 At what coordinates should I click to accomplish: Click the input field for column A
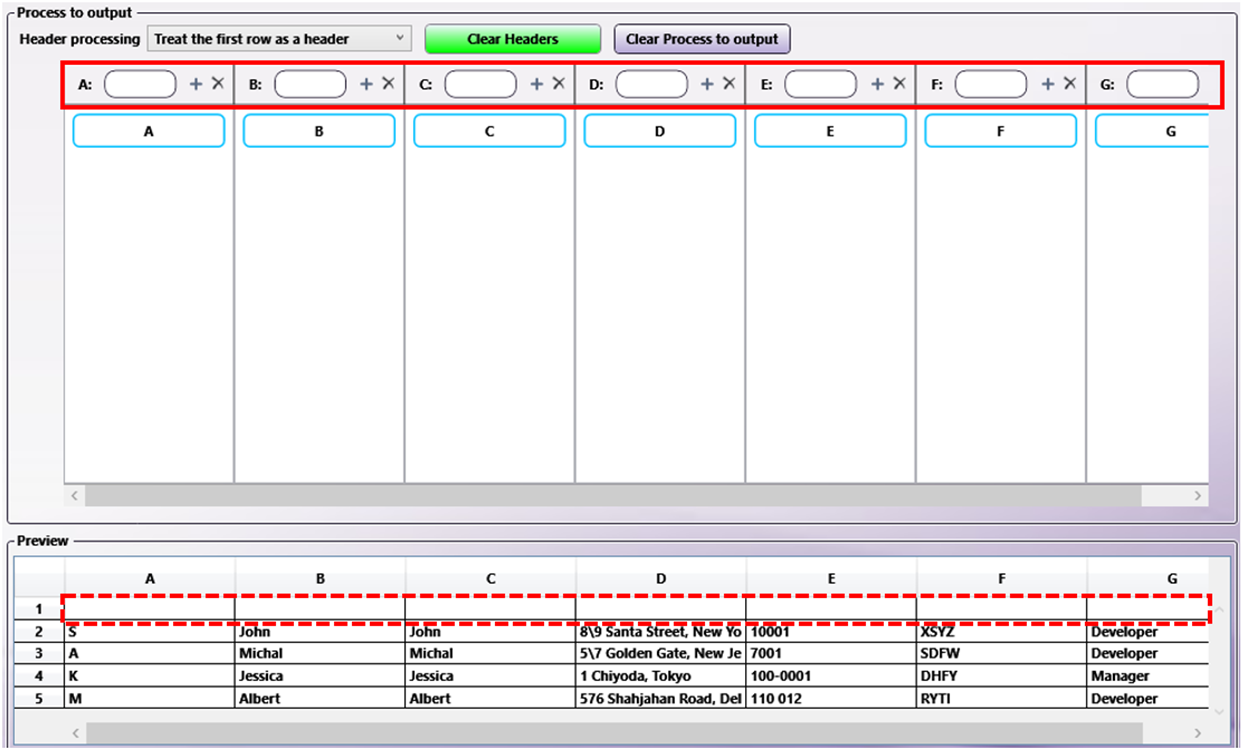(140, 85)
